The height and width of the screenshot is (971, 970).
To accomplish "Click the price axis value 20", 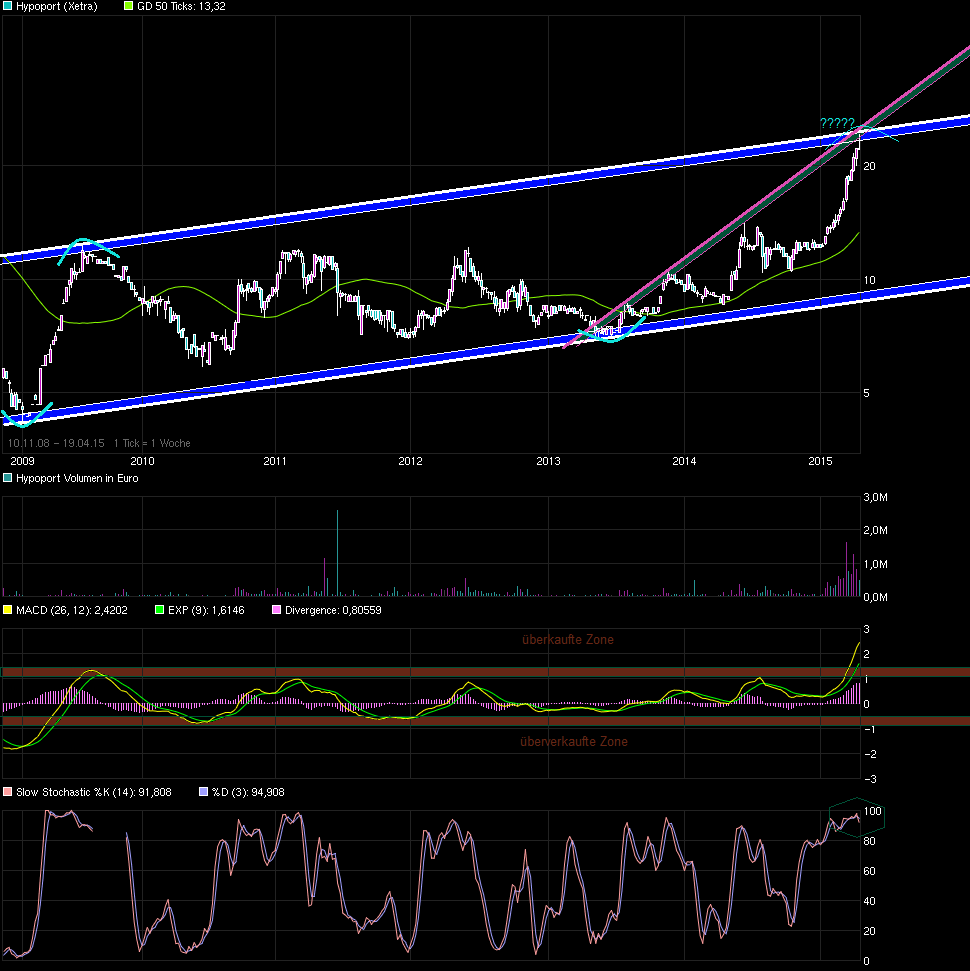I will [870, 166].
